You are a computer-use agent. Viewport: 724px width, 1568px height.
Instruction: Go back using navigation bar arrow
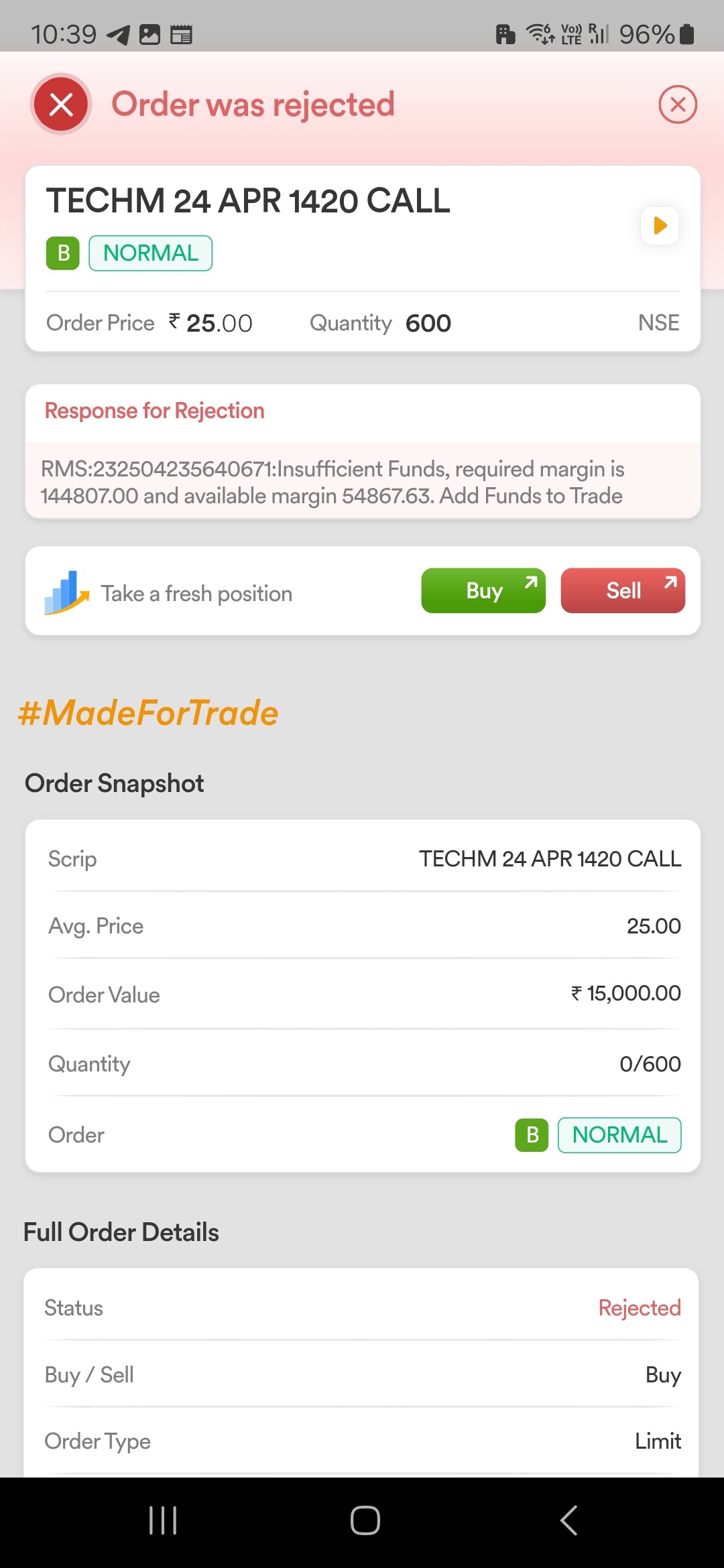pyautogui.click(x=568, y=1520)
